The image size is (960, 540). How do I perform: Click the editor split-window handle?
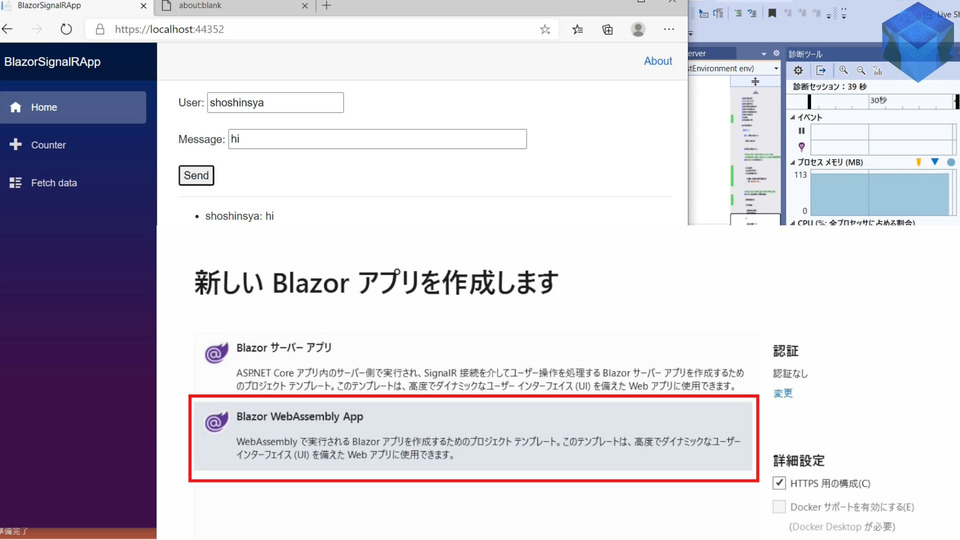tap(755, 81)
